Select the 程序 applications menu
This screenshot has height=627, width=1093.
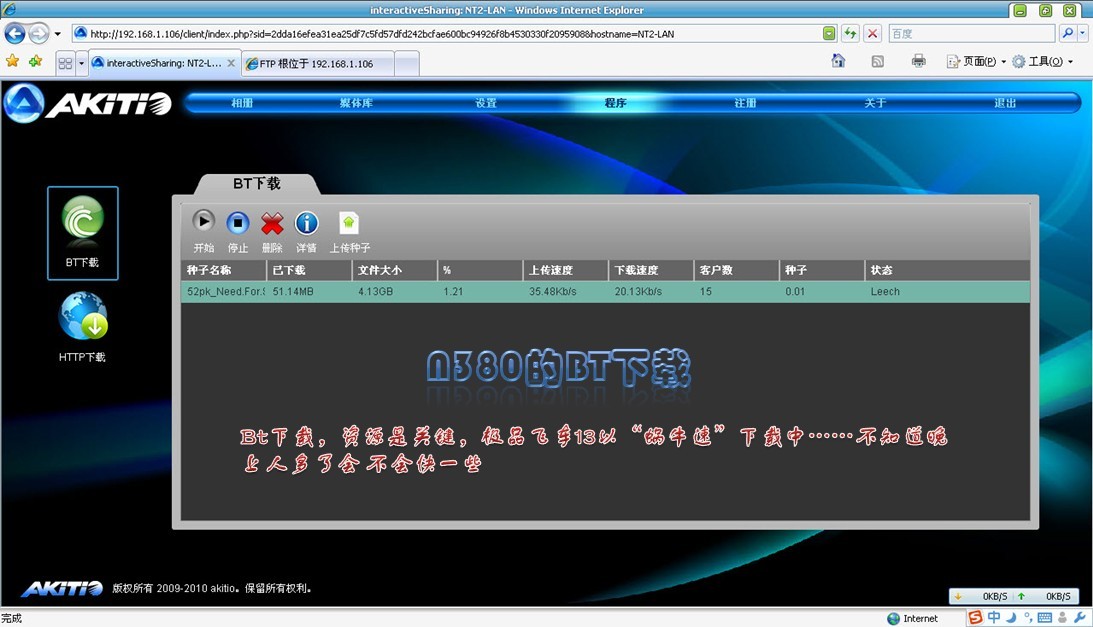tap(616, 103)
